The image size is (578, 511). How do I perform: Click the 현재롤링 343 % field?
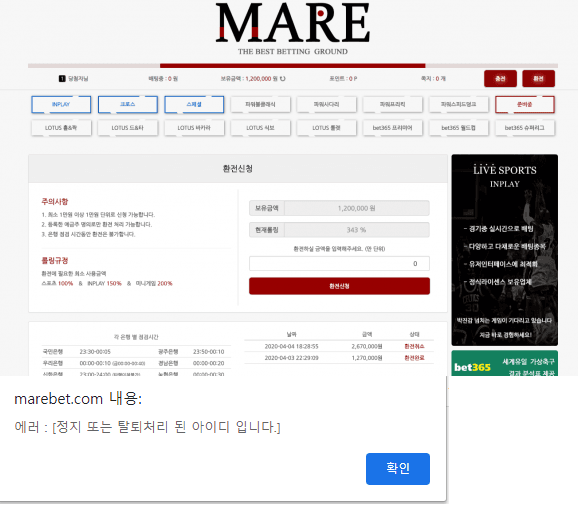(339, 230)
